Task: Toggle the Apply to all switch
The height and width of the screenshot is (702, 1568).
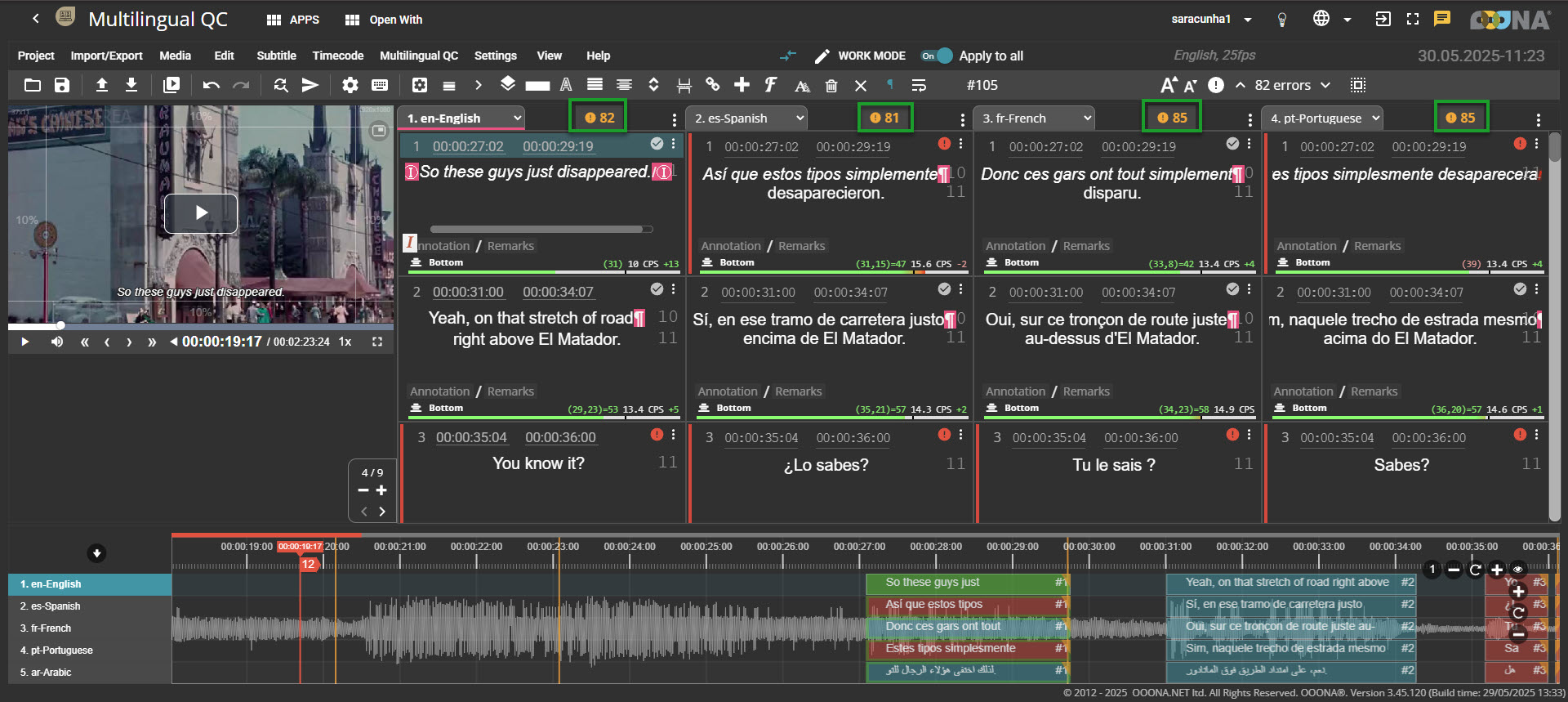Action: pyautogui.click(x=937, y=56)
